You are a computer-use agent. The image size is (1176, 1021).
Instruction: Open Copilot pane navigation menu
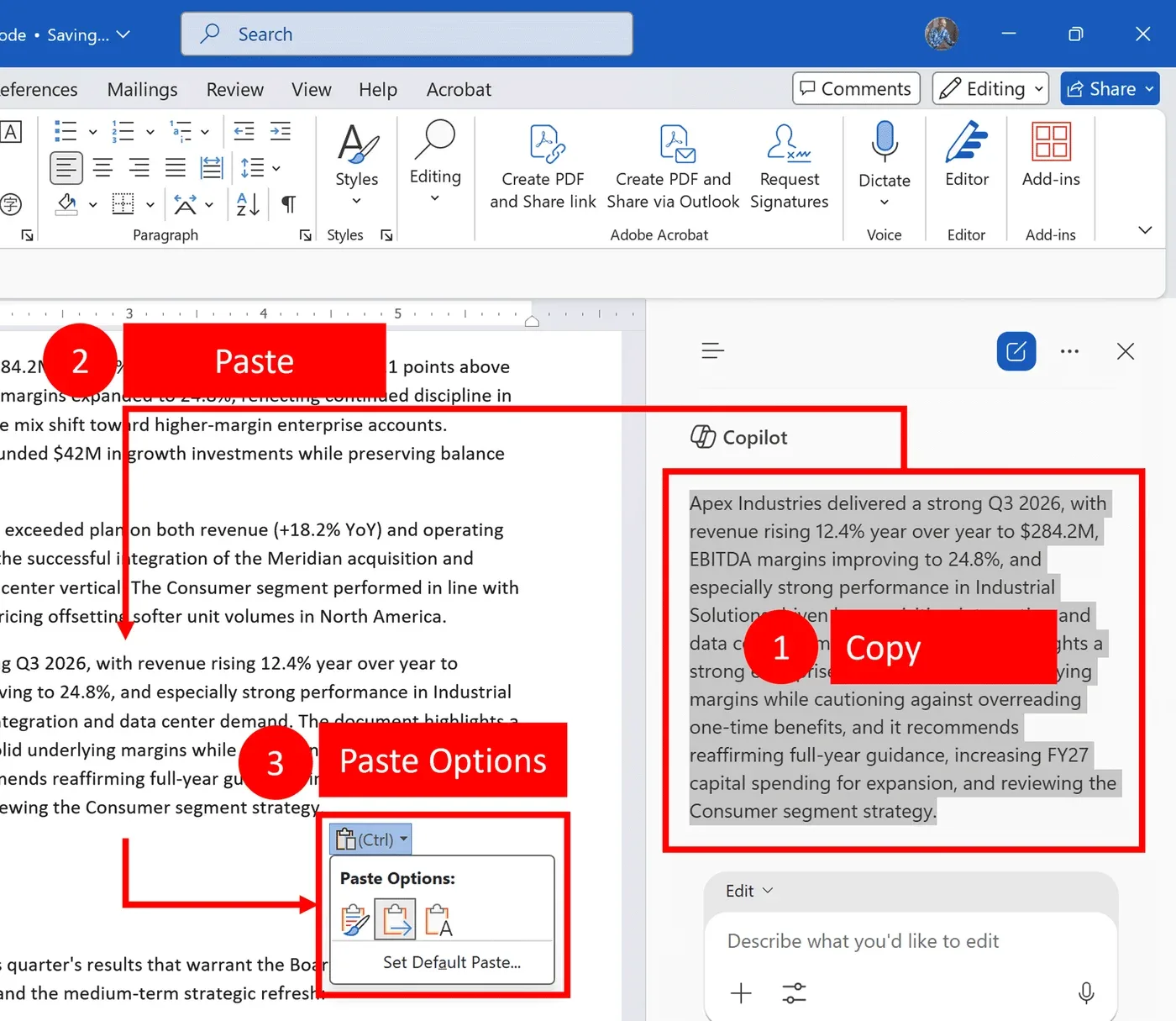pos(712,351)
